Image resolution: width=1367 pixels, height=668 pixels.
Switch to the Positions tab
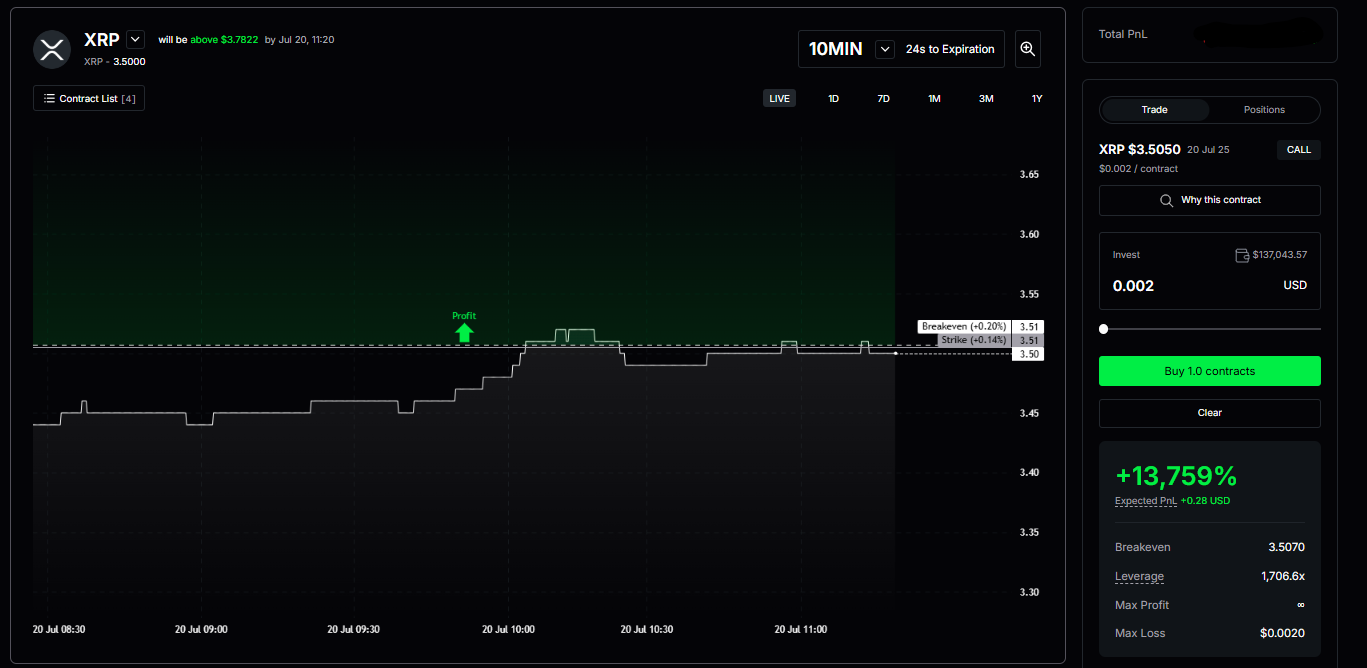[x=1264, y=110]
